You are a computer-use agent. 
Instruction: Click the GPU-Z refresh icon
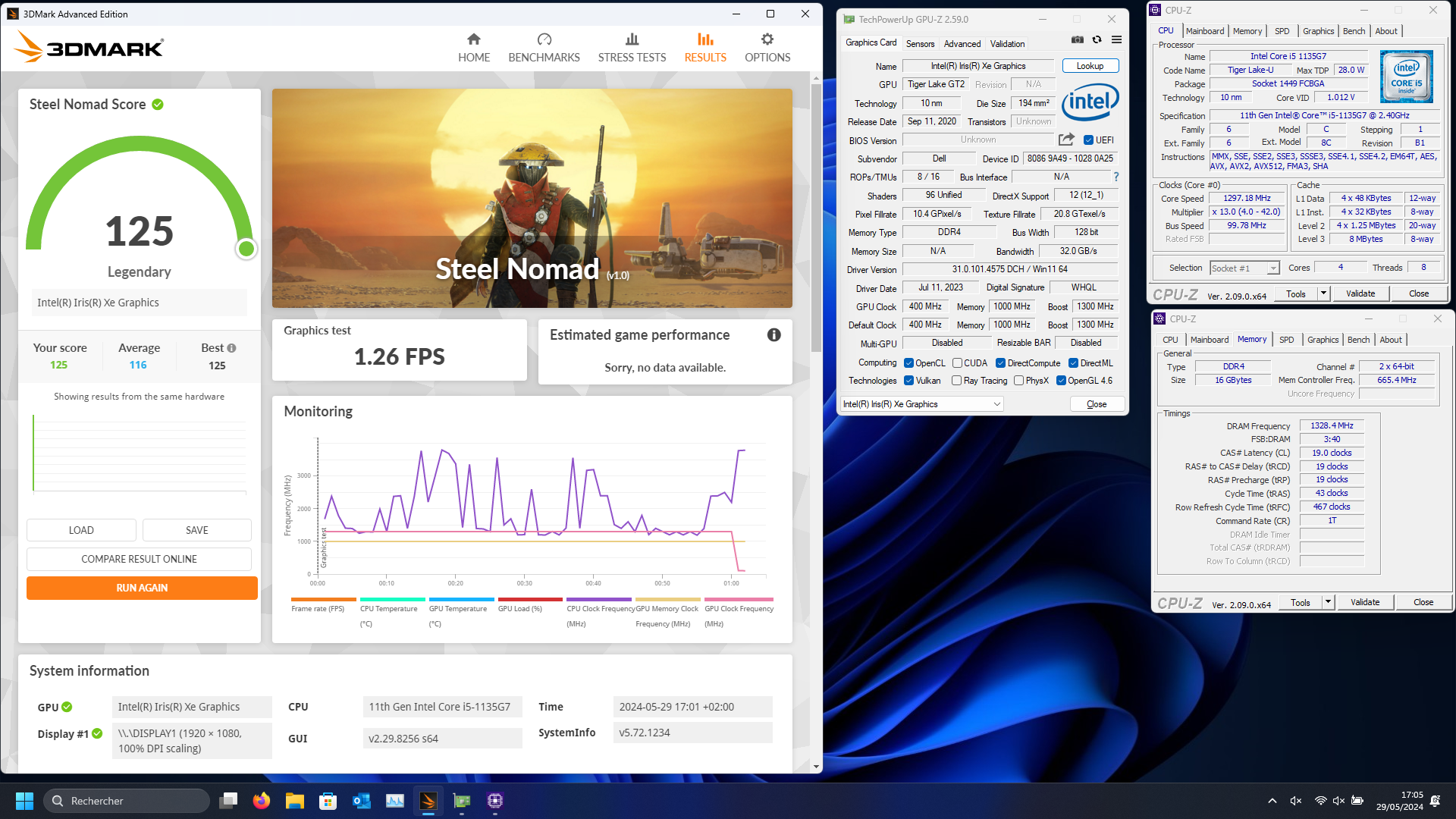[x=1097, y=39]
